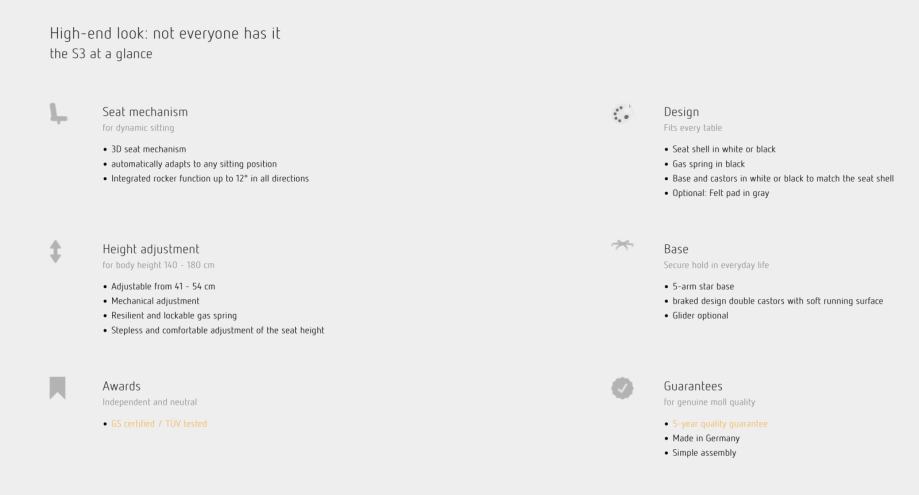Image resolution: width=919 pixels, height=495 pixels.
Task: Click the Guarantees heading
Action: click(x=693, y=385)
